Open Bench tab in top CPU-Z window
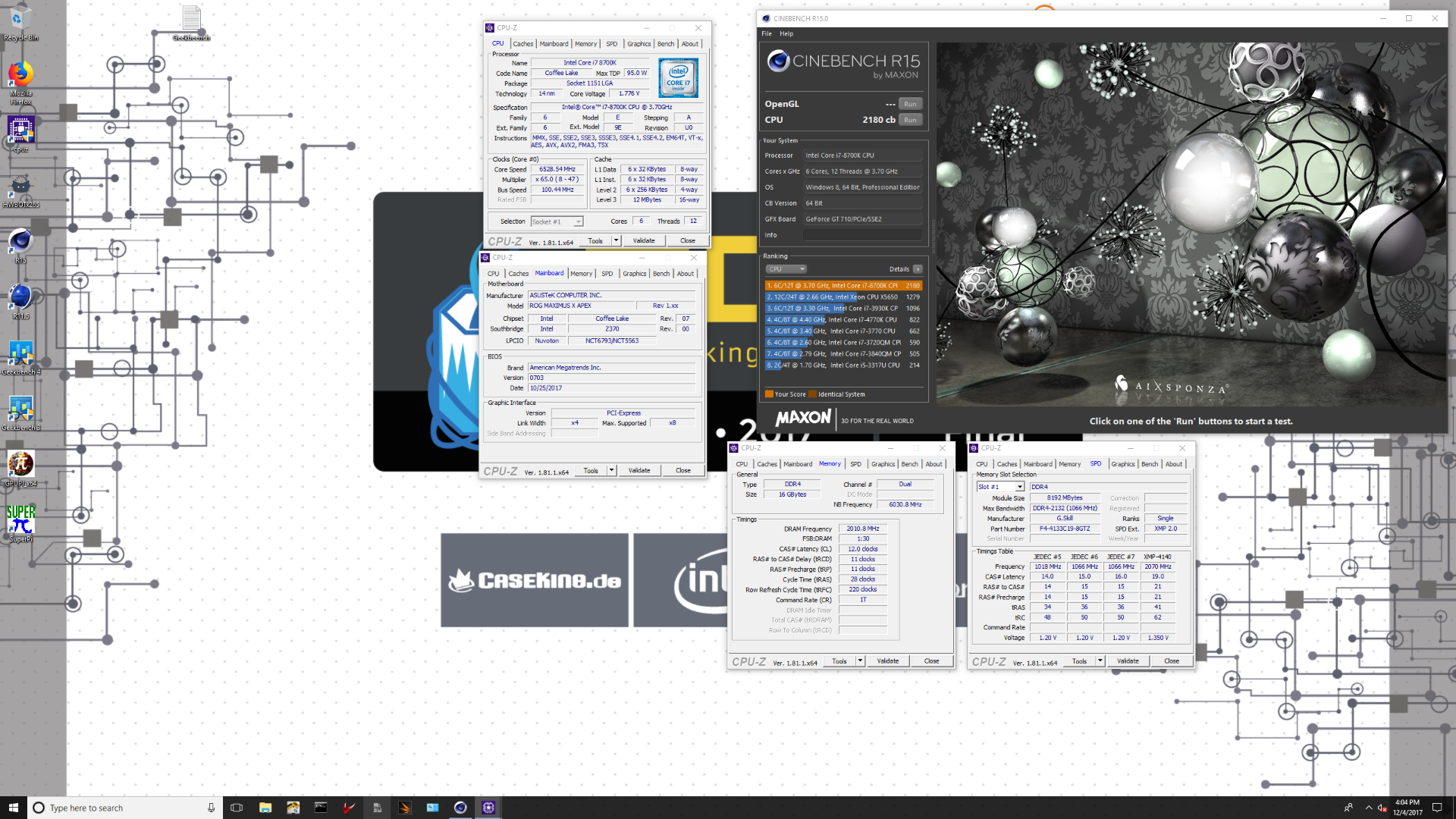 [666, 44]
